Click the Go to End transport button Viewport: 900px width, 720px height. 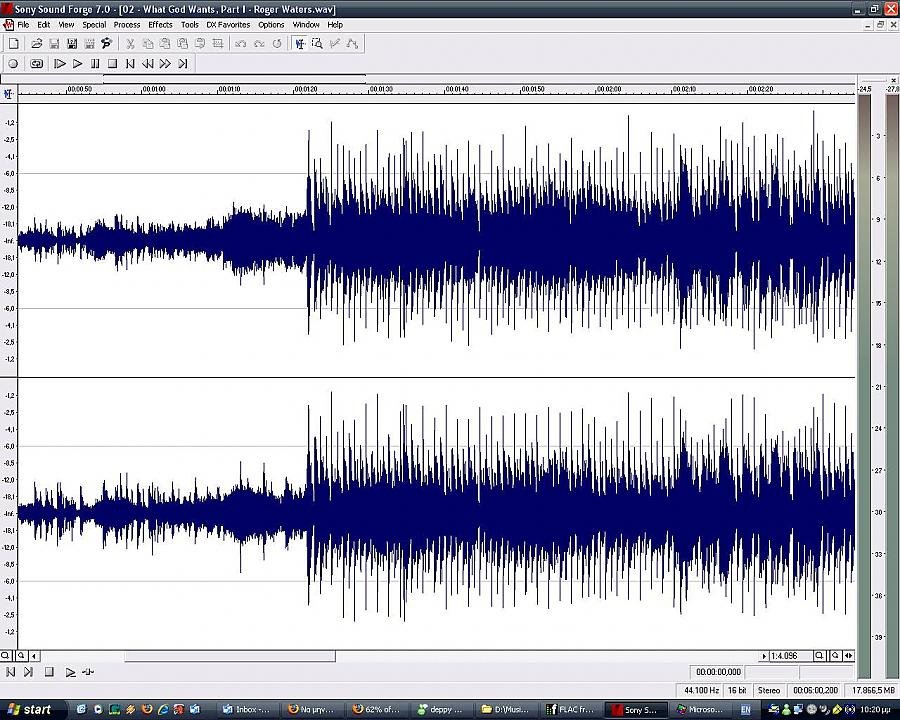pyautogui.click(x=183, y=64)
